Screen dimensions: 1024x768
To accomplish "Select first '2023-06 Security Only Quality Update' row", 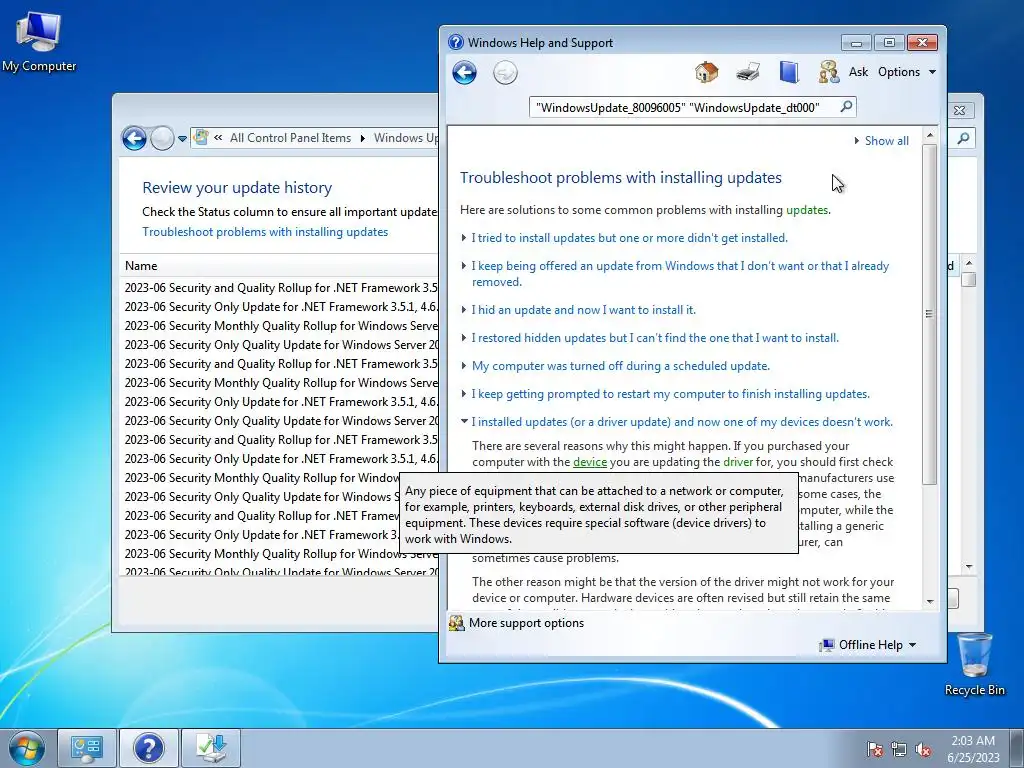I will point(281,345).
